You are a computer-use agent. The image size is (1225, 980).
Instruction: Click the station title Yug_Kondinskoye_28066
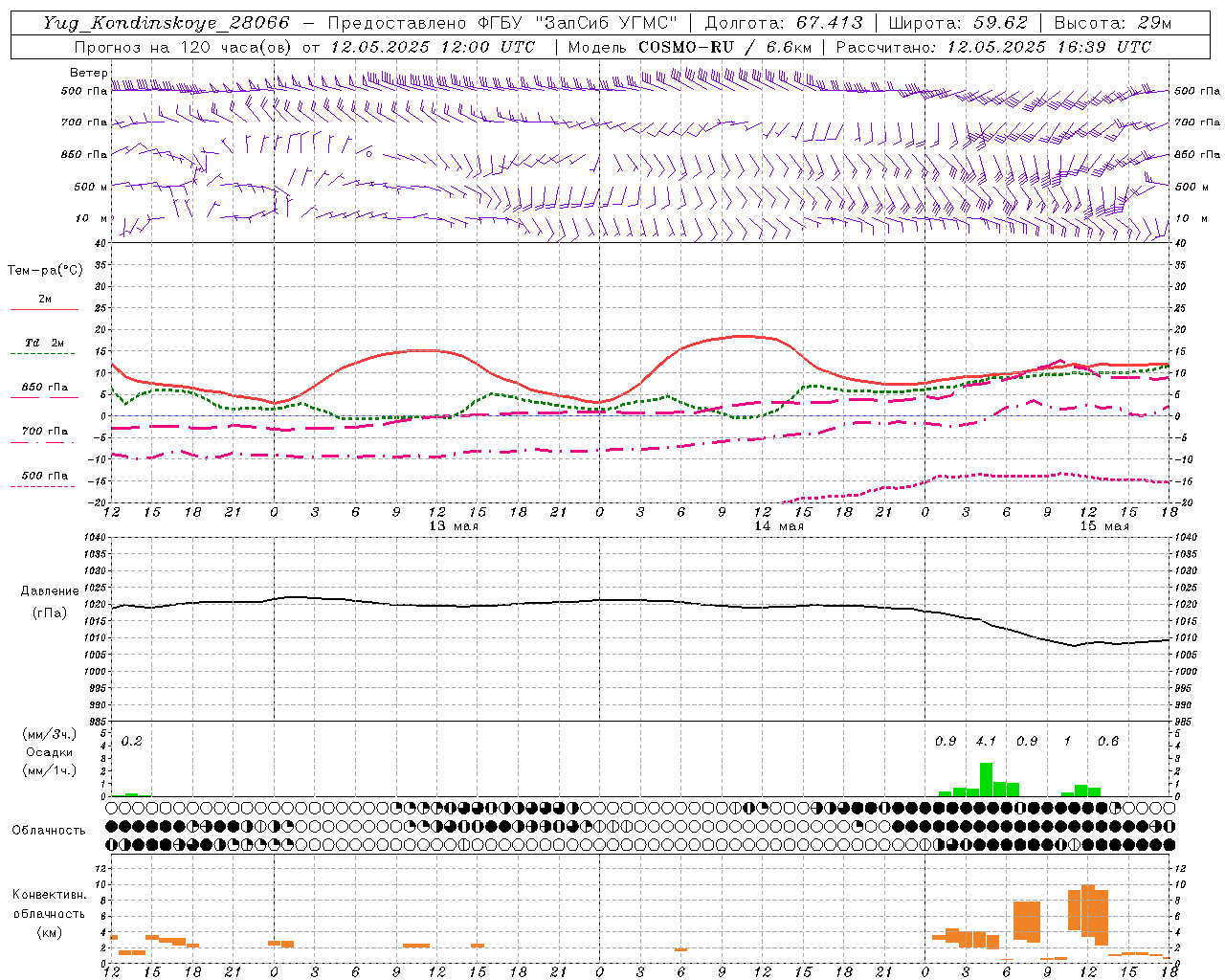[167, 23]
